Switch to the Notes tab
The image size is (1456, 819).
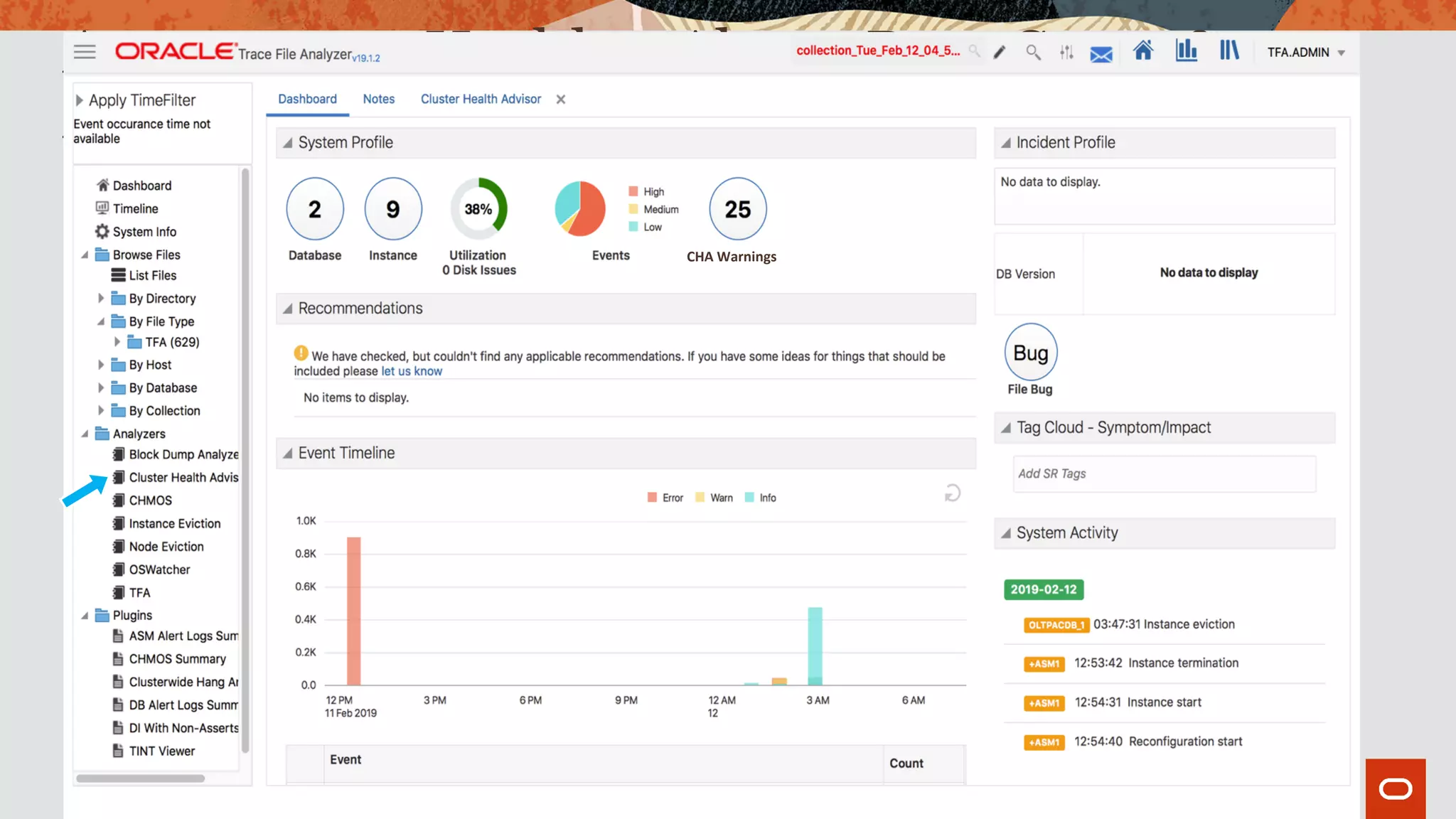coord(378,99)
